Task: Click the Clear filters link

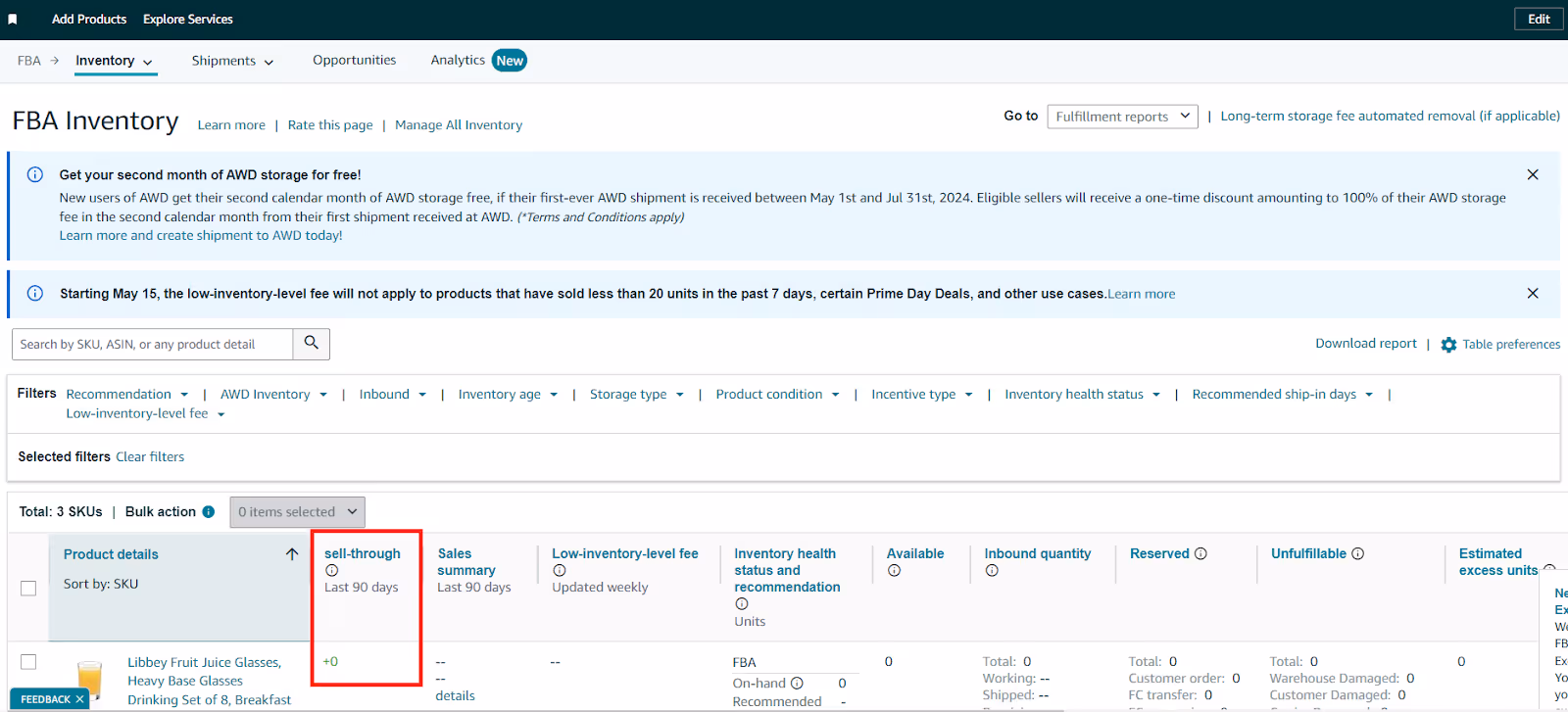Action: [150, 456]
